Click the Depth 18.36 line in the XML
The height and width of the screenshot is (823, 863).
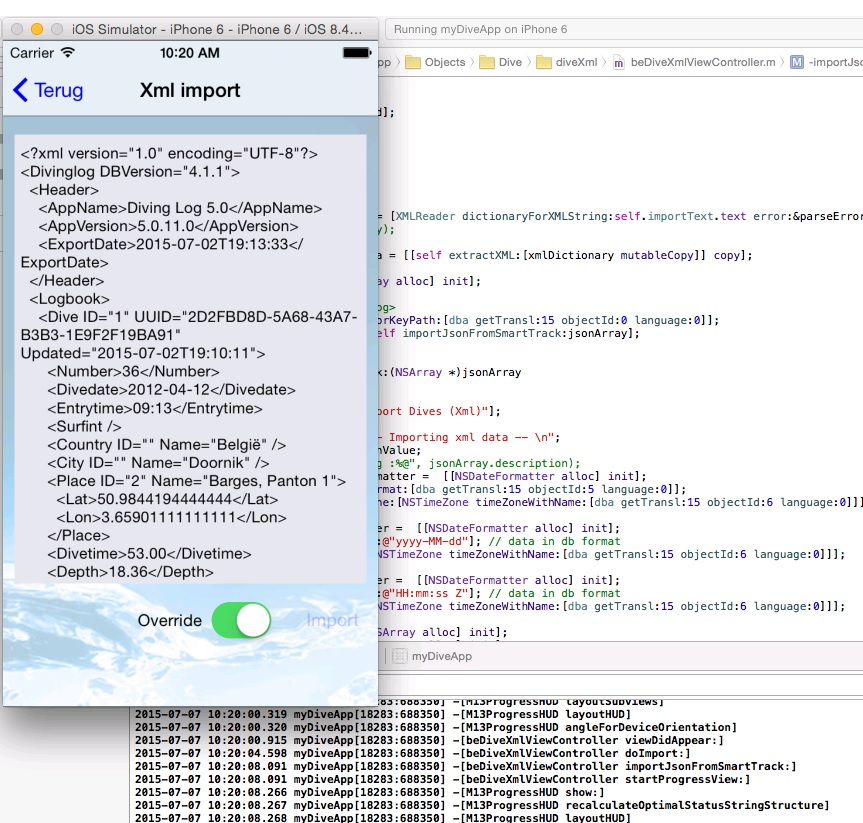[130, 572]
